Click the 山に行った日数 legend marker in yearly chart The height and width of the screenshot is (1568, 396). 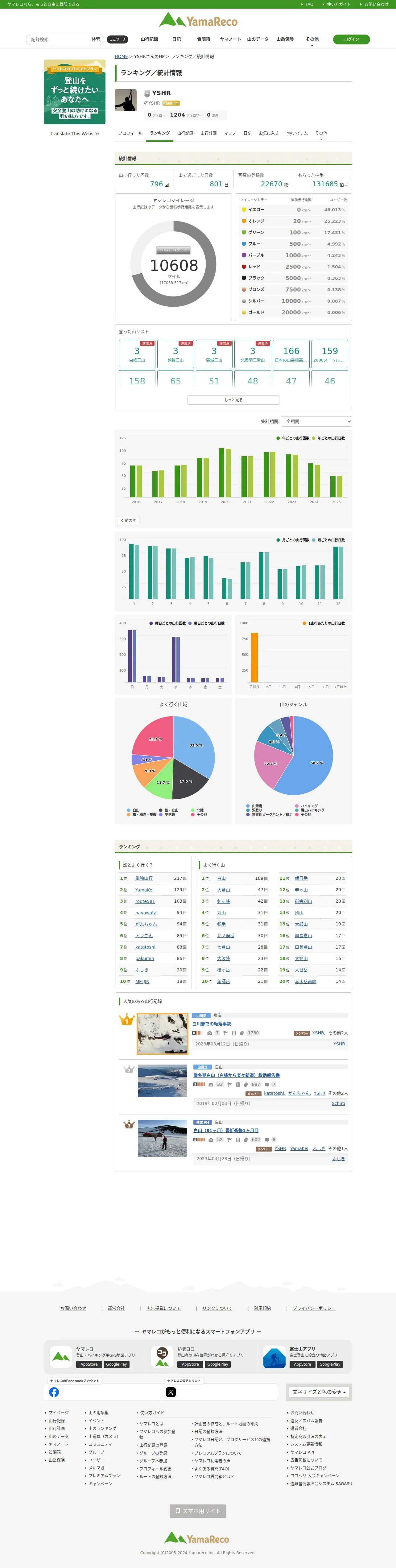coord(313,438)
